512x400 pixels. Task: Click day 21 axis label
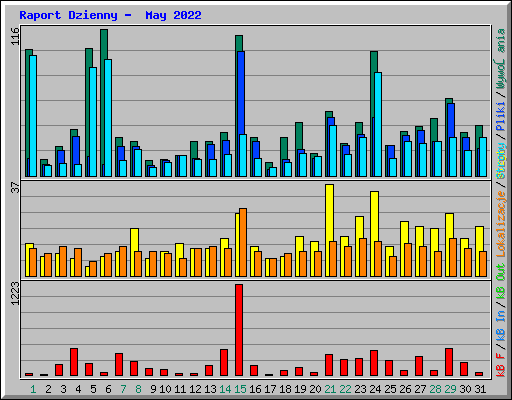[x=330, y=389]
